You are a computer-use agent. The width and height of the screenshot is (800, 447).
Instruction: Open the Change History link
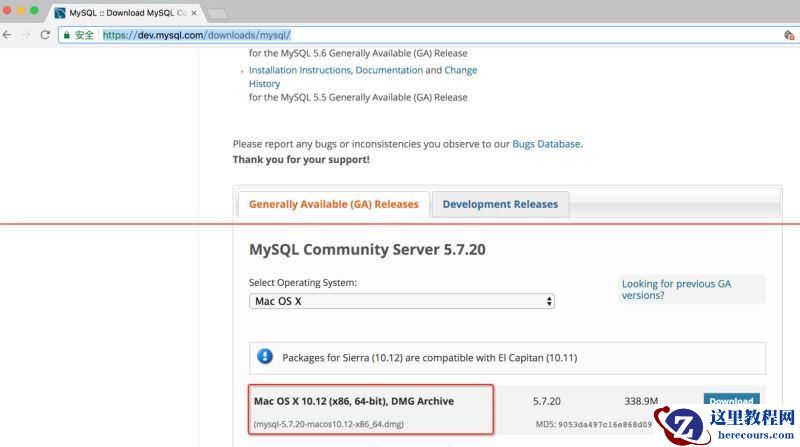point(461,71)
